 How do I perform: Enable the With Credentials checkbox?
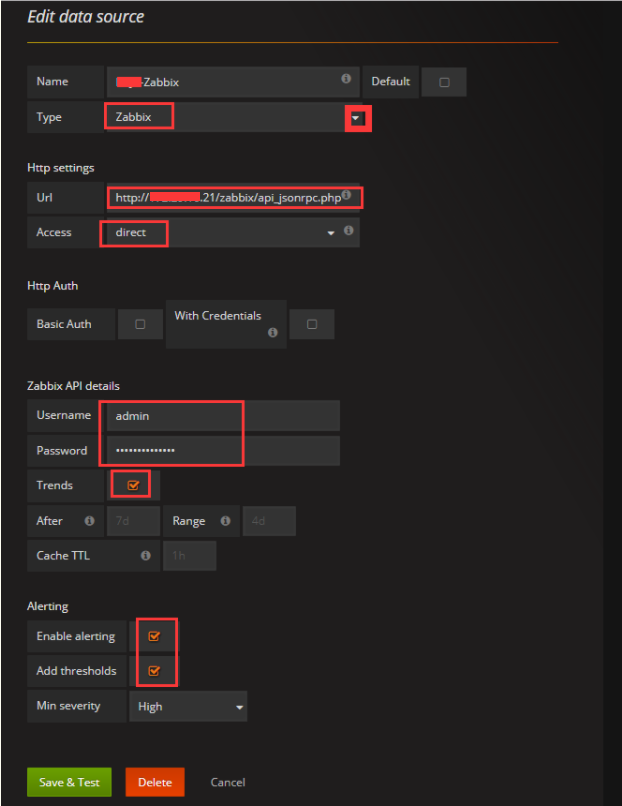pyautogui.click(x=312, y=324)
